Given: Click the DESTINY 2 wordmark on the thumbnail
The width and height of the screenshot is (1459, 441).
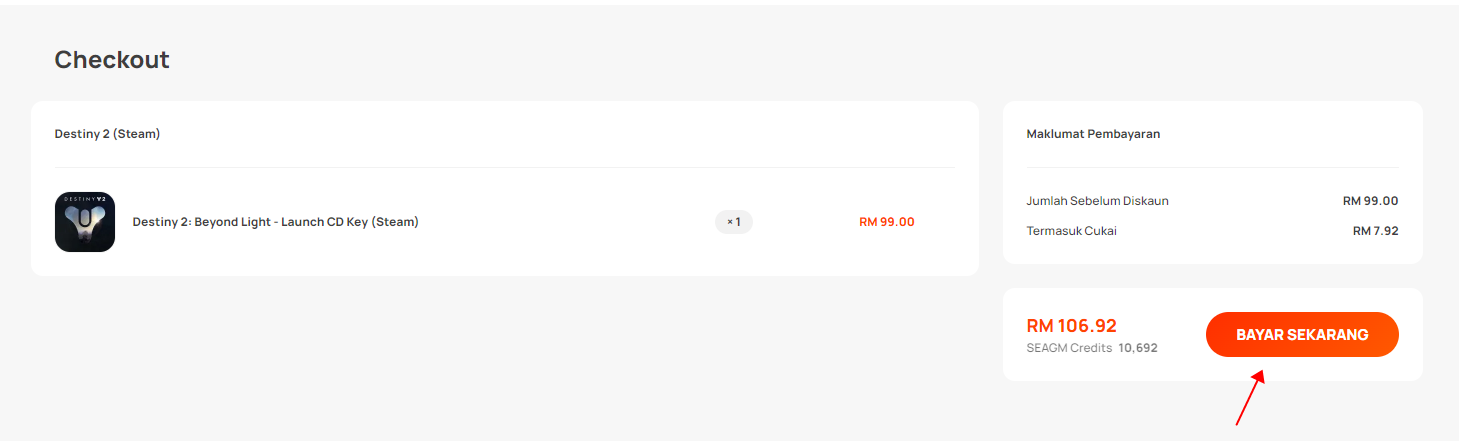Looking at the screenshot, I should click(x=85, y=199).
